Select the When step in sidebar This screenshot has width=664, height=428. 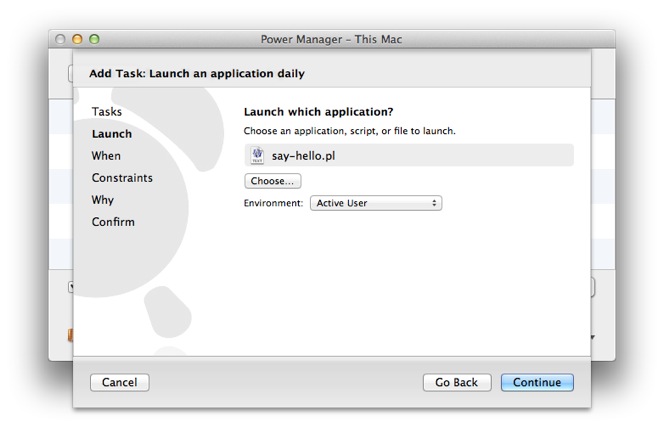[106, 156]
